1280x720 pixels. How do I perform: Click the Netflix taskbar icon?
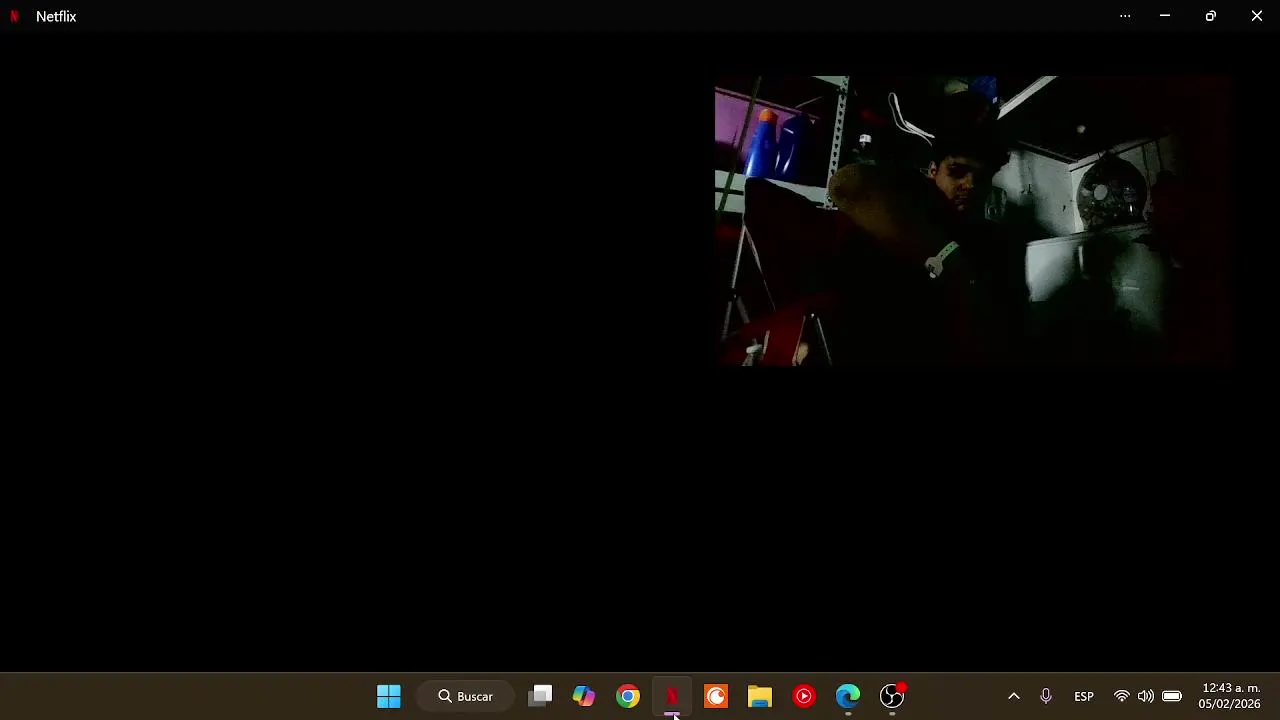click(x=672, y=696)
